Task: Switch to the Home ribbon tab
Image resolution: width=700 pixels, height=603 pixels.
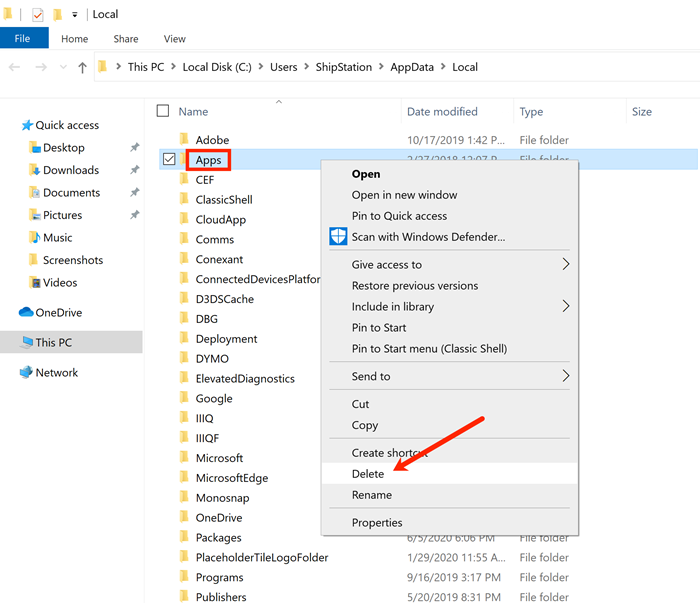Action: 75,39
